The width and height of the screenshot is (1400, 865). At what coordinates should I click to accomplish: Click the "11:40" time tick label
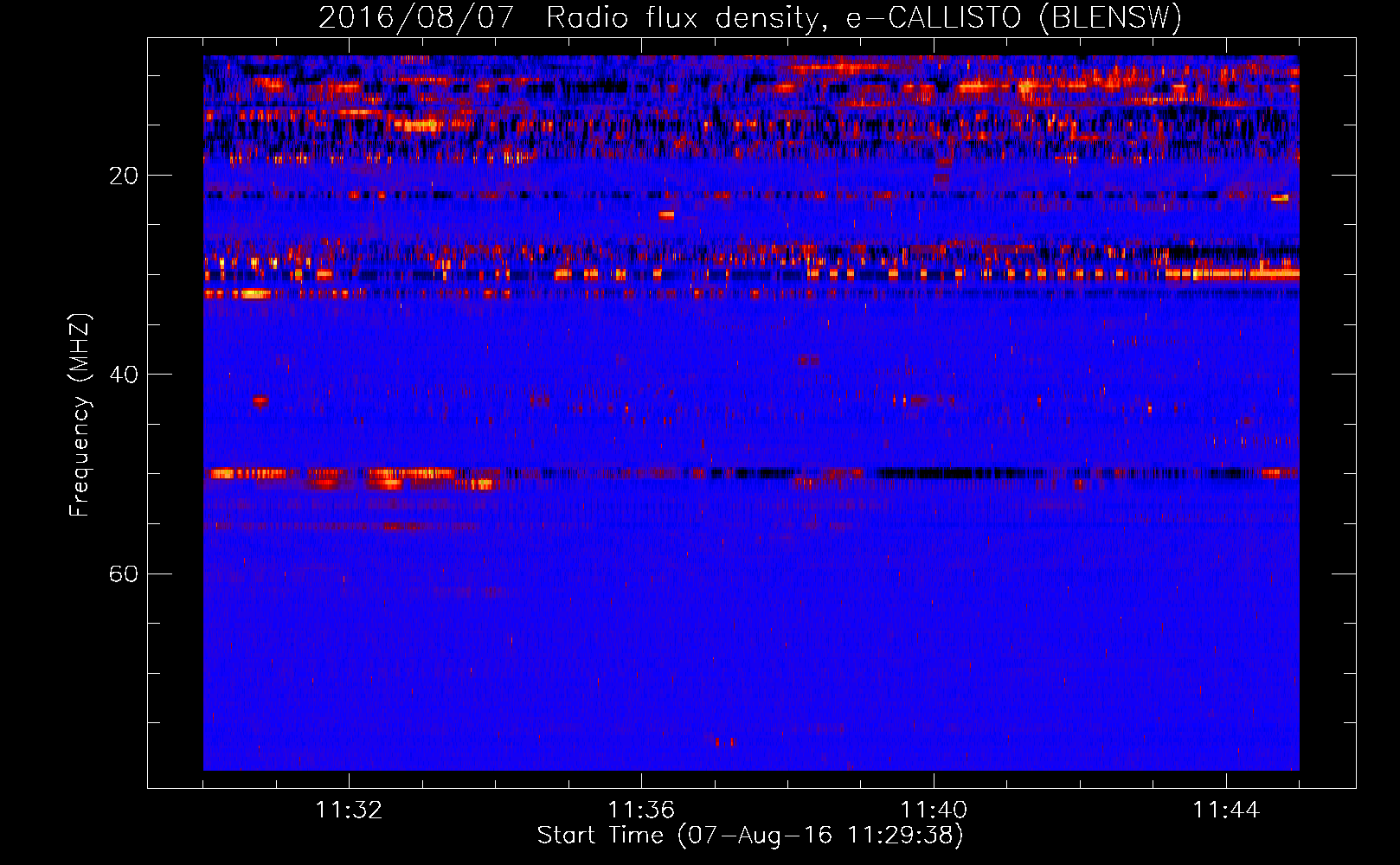(934, 811)
